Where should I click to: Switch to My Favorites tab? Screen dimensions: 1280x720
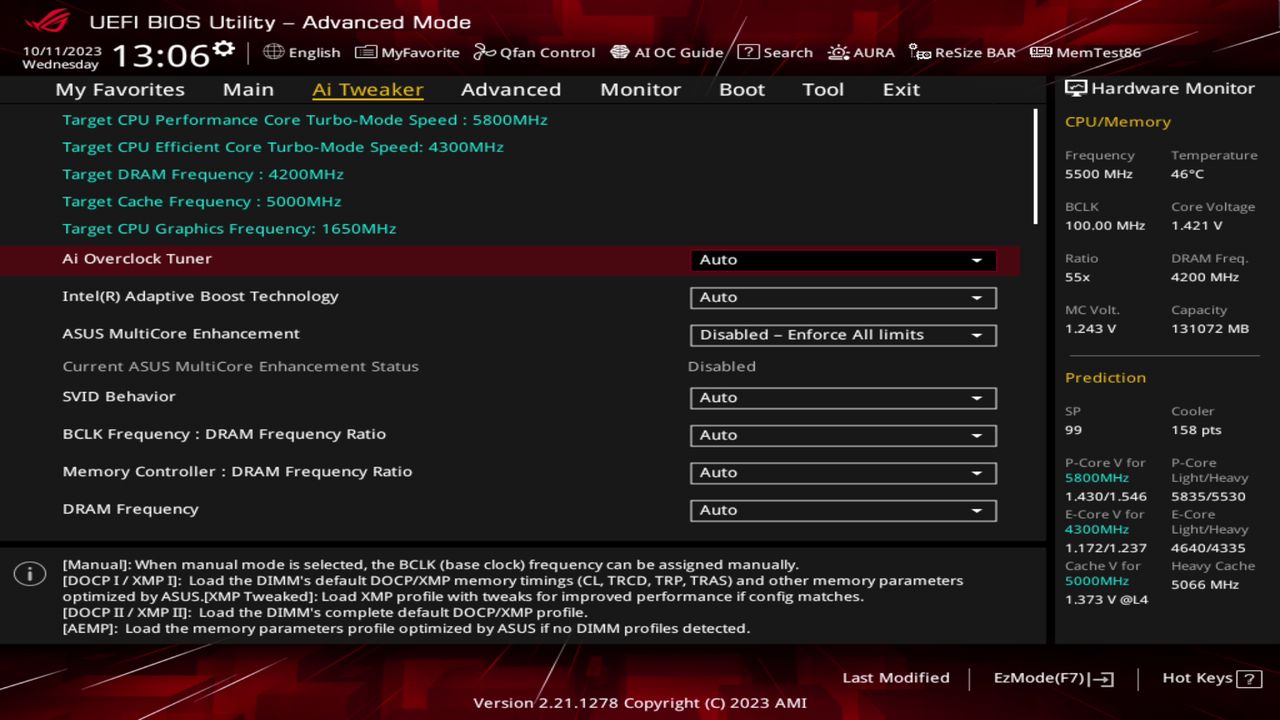point(120,89)
